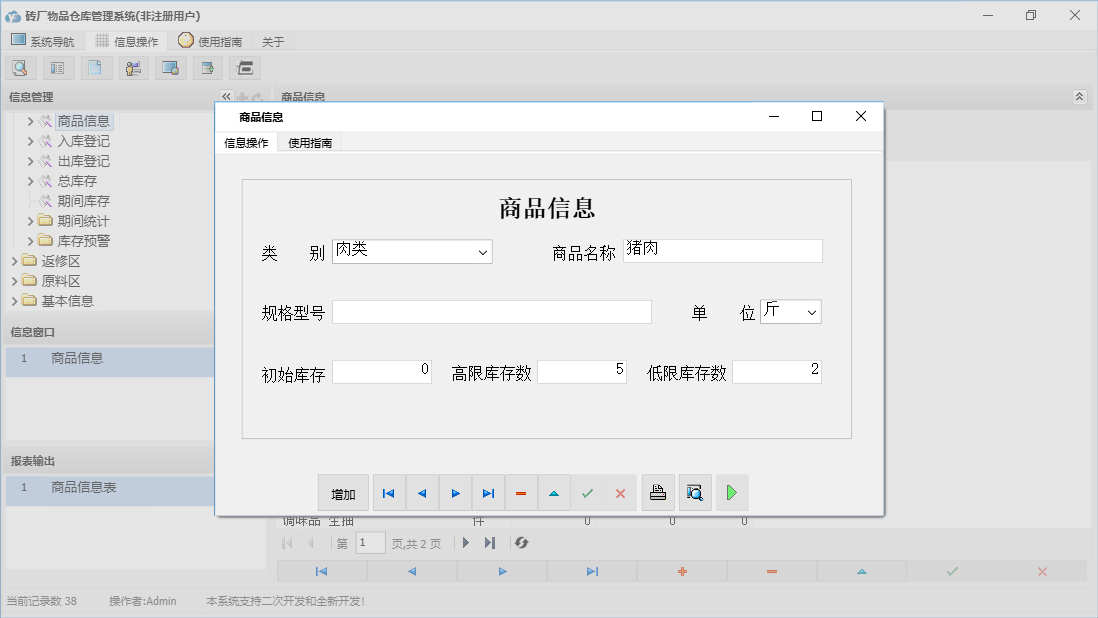The height and width of the screenshot is (618, 1098).
Task: Jump to the first record in the dialog
Action: [388, 492]
